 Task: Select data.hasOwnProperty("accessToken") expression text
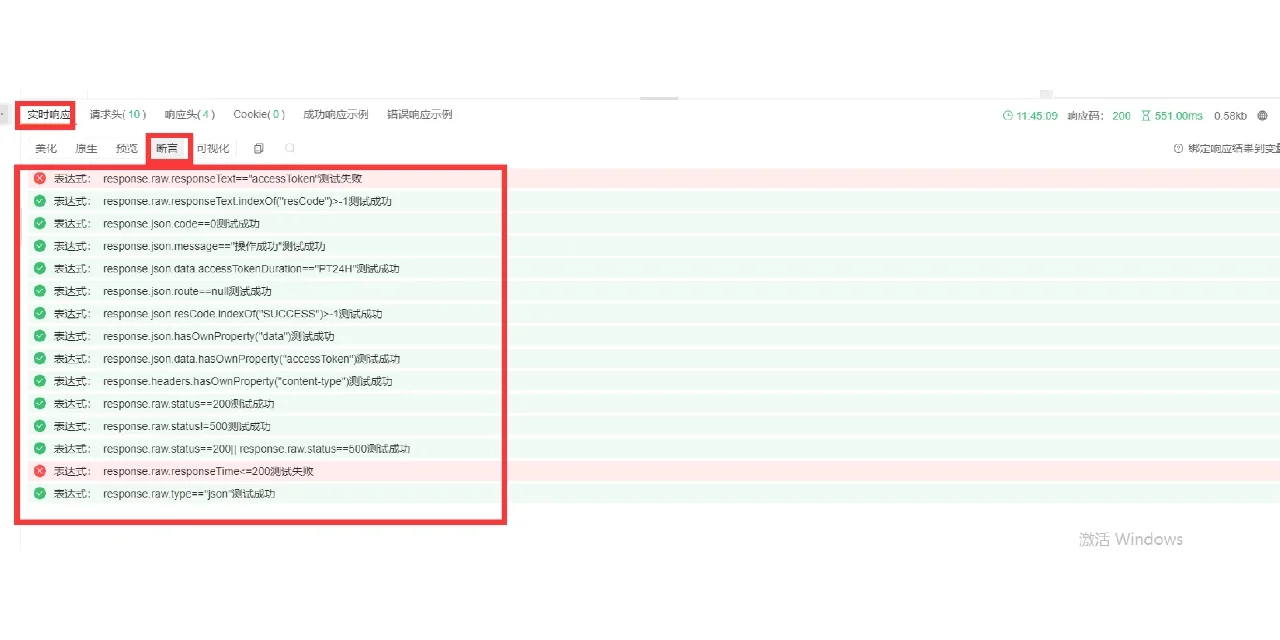(x=251, y=359)
